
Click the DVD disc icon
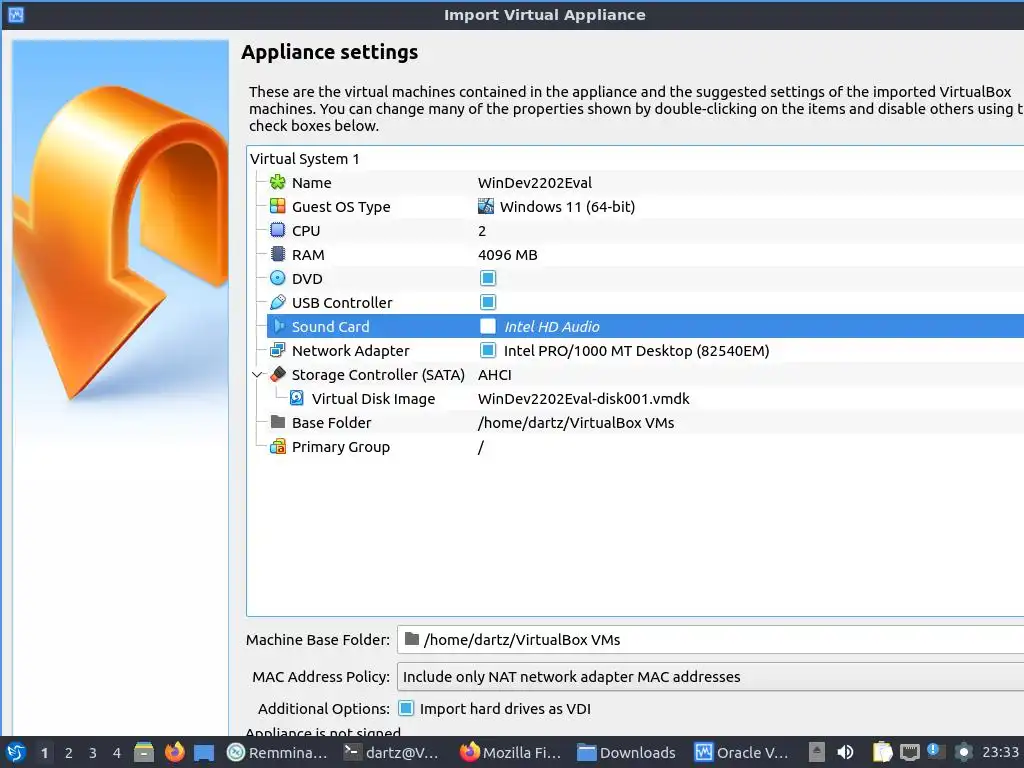278,278
